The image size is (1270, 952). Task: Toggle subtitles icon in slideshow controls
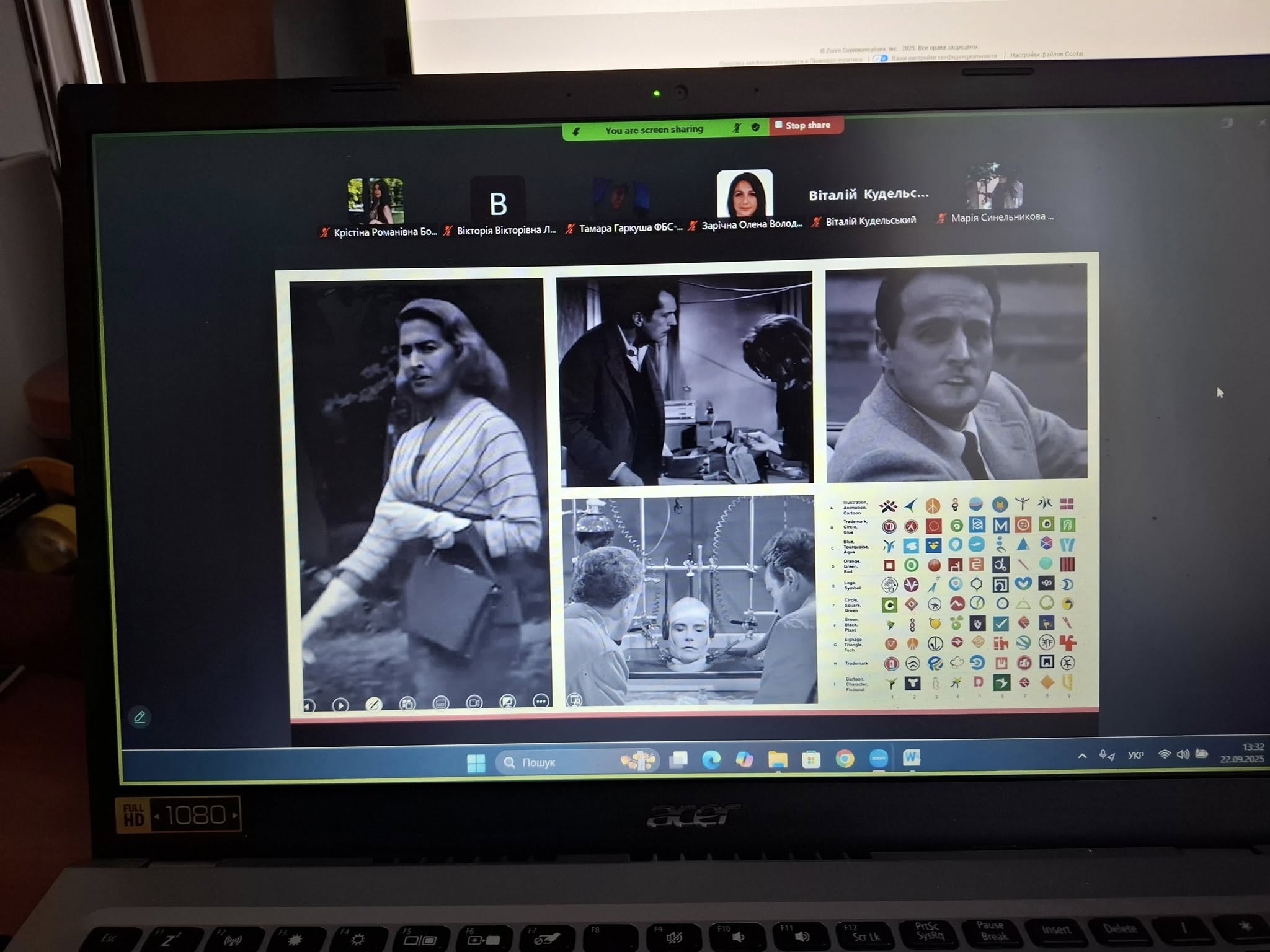(441, 703)
